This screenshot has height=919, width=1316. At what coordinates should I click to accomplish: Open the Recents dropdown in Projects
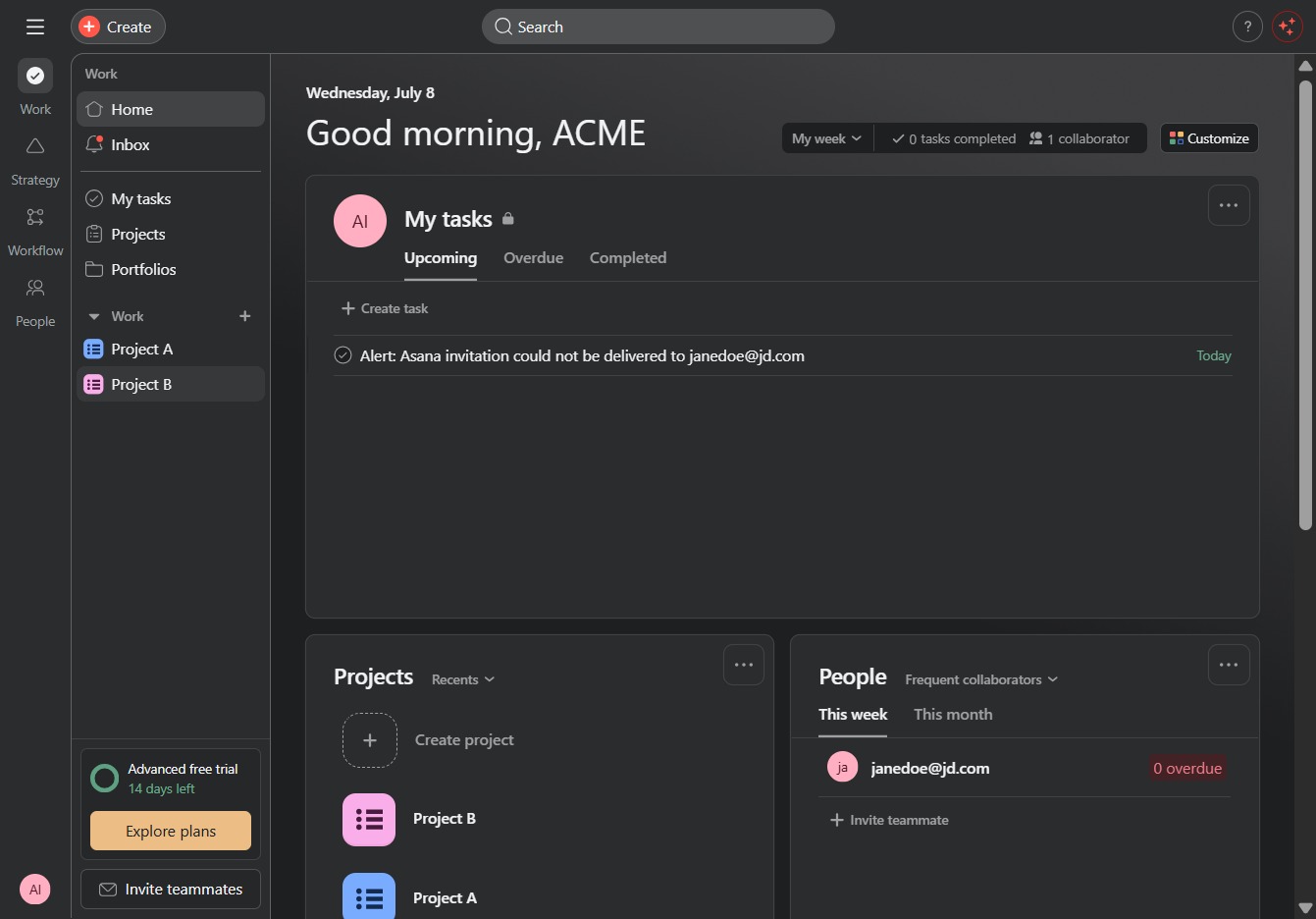(x=463, y=679)
